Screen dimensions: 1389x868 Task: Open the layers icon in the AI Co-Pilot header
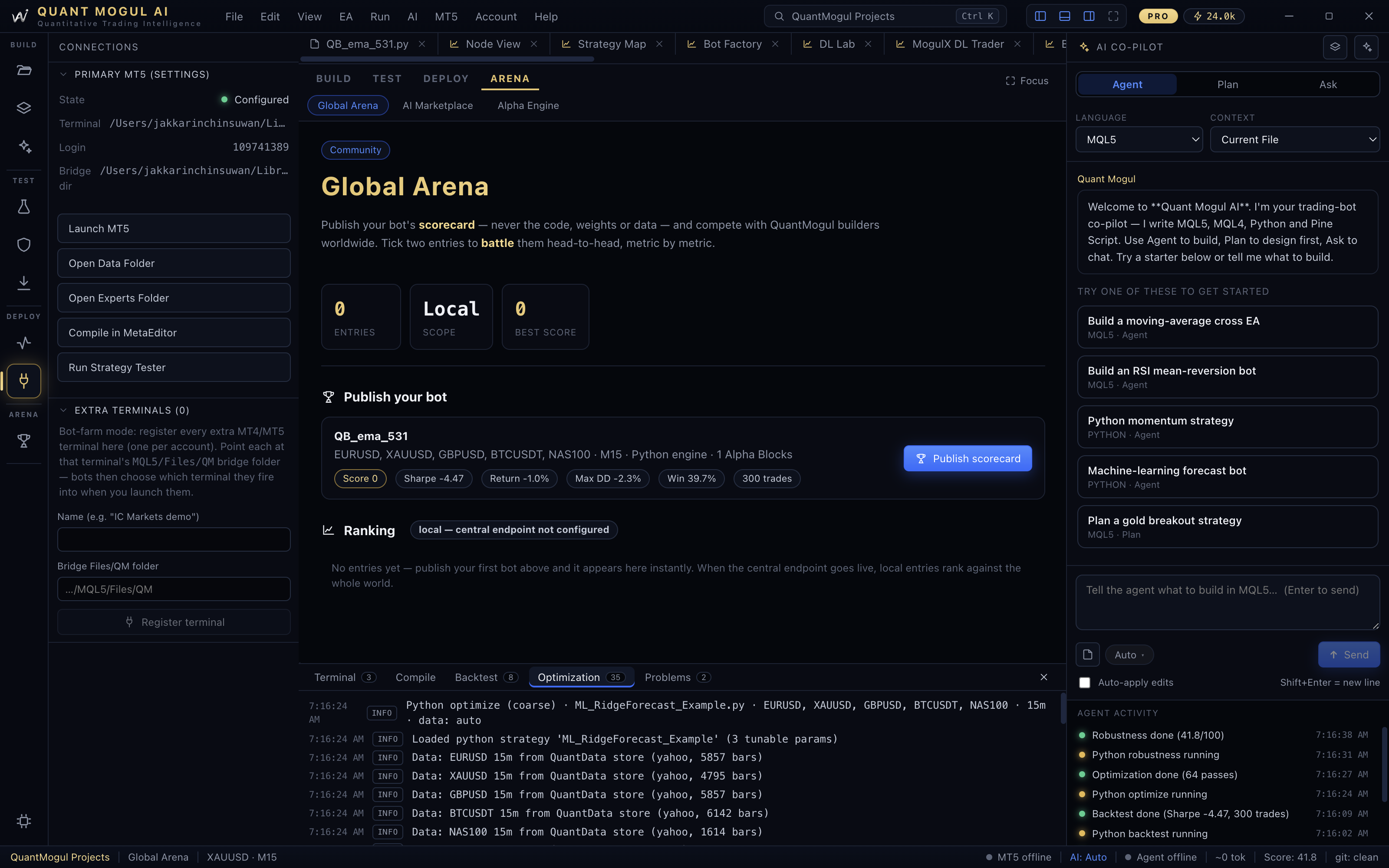click(x=1334, y=47)
